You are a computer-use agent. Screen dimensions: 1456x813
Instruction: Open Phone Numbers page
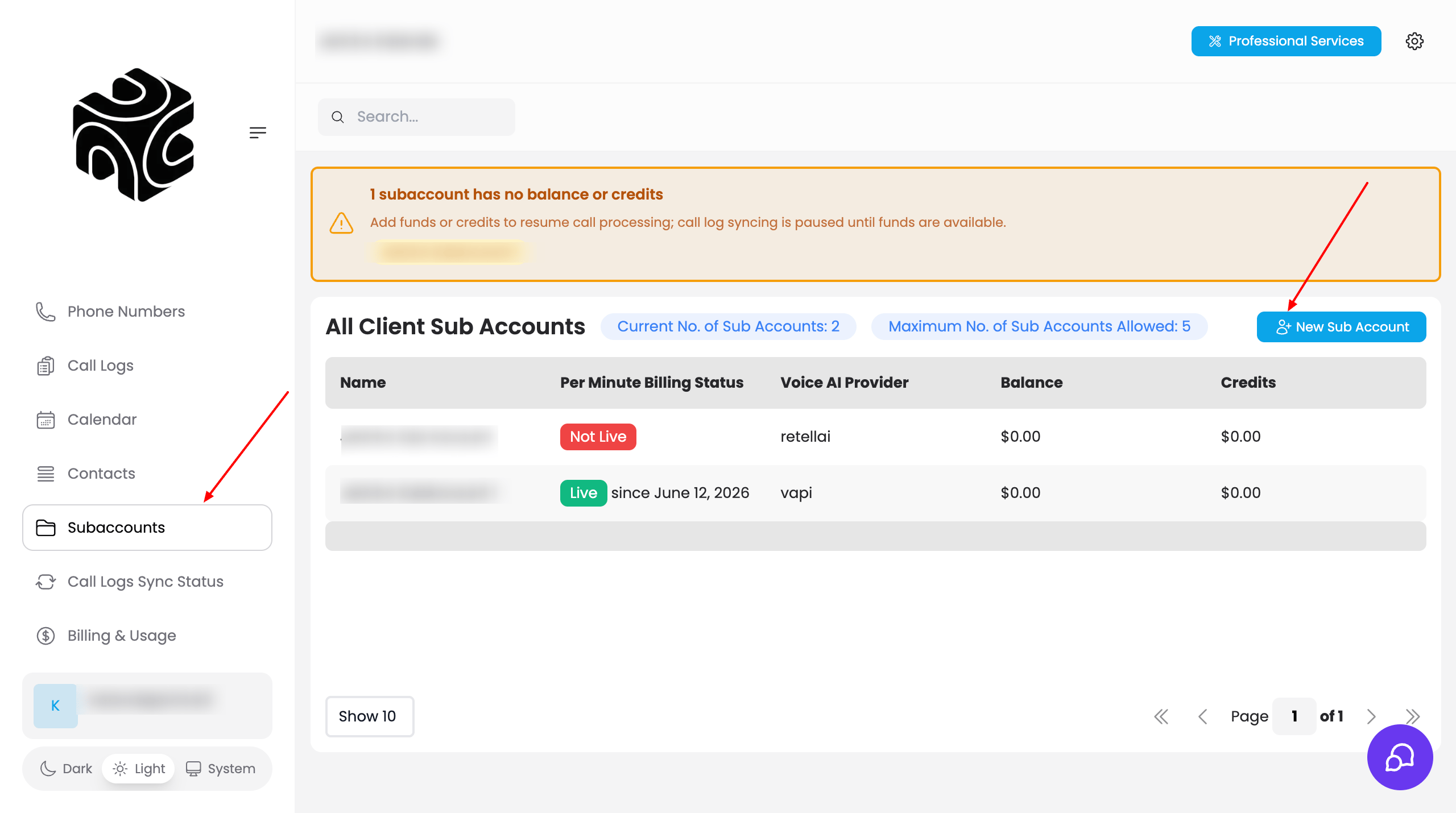(x=147, y=312)
